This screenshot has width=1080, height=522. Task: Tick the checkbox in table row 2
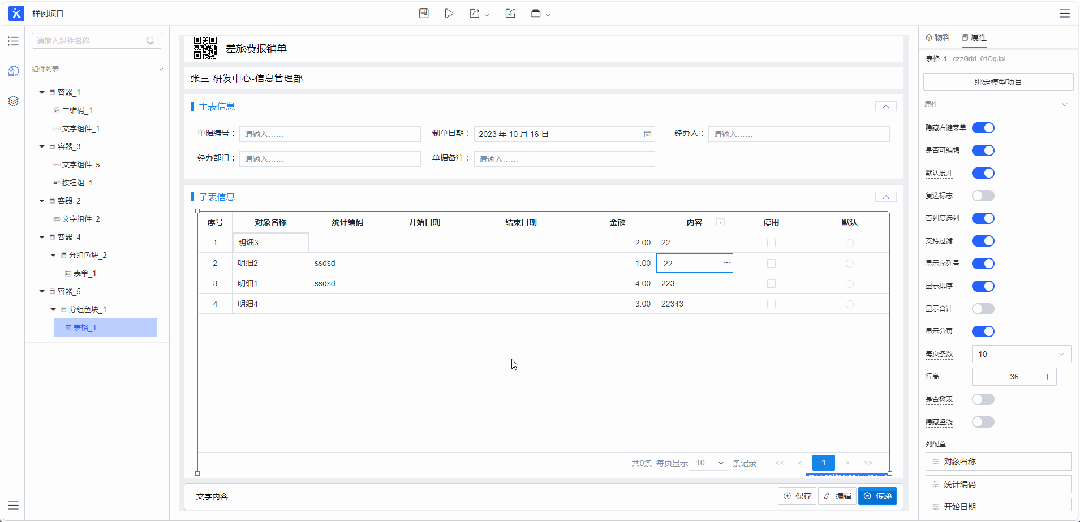pyautogui.click(x=770, y=263)
